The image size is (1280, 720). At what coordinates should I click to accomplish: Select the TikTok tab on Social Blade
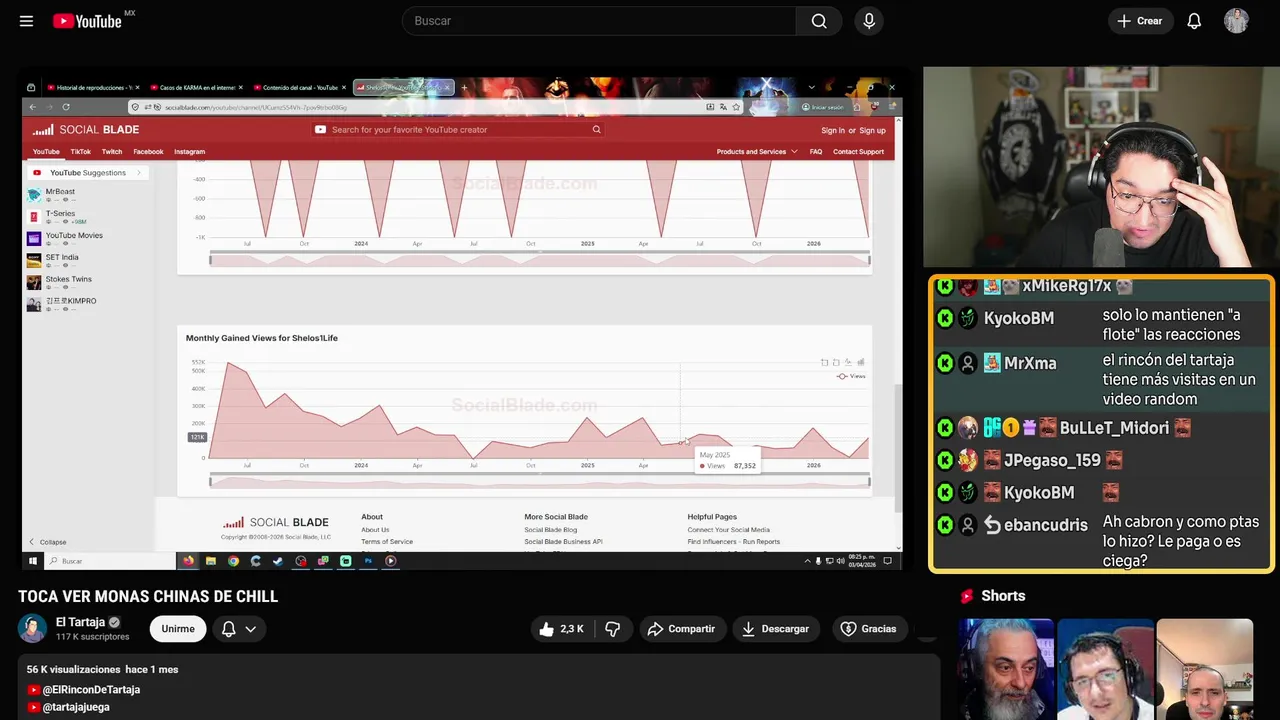81,152
